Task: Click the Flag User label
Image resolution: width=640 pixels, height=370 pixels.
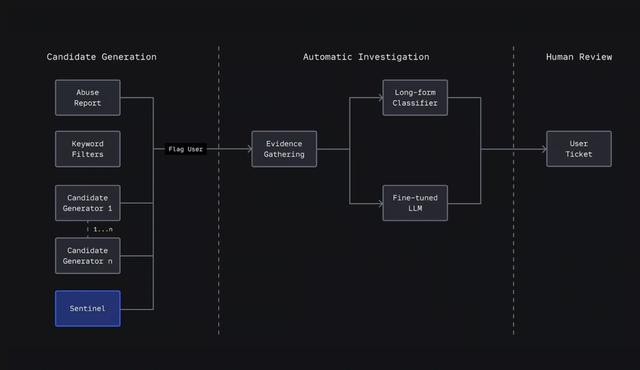Action: tap(185, 149)
